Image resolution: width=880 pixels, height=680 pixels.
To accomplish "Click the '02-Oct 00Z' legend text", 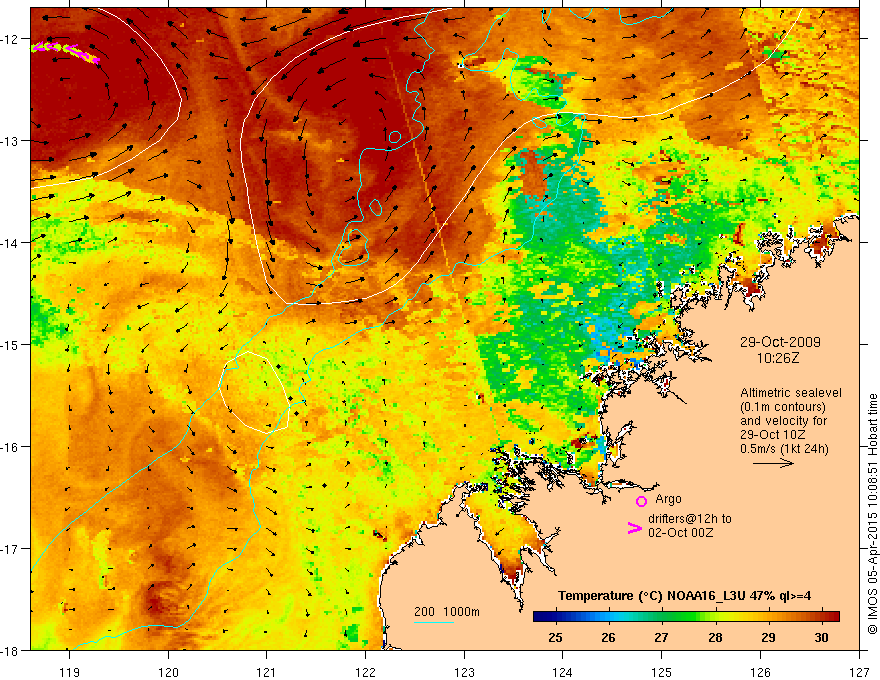I will [680, 532].
